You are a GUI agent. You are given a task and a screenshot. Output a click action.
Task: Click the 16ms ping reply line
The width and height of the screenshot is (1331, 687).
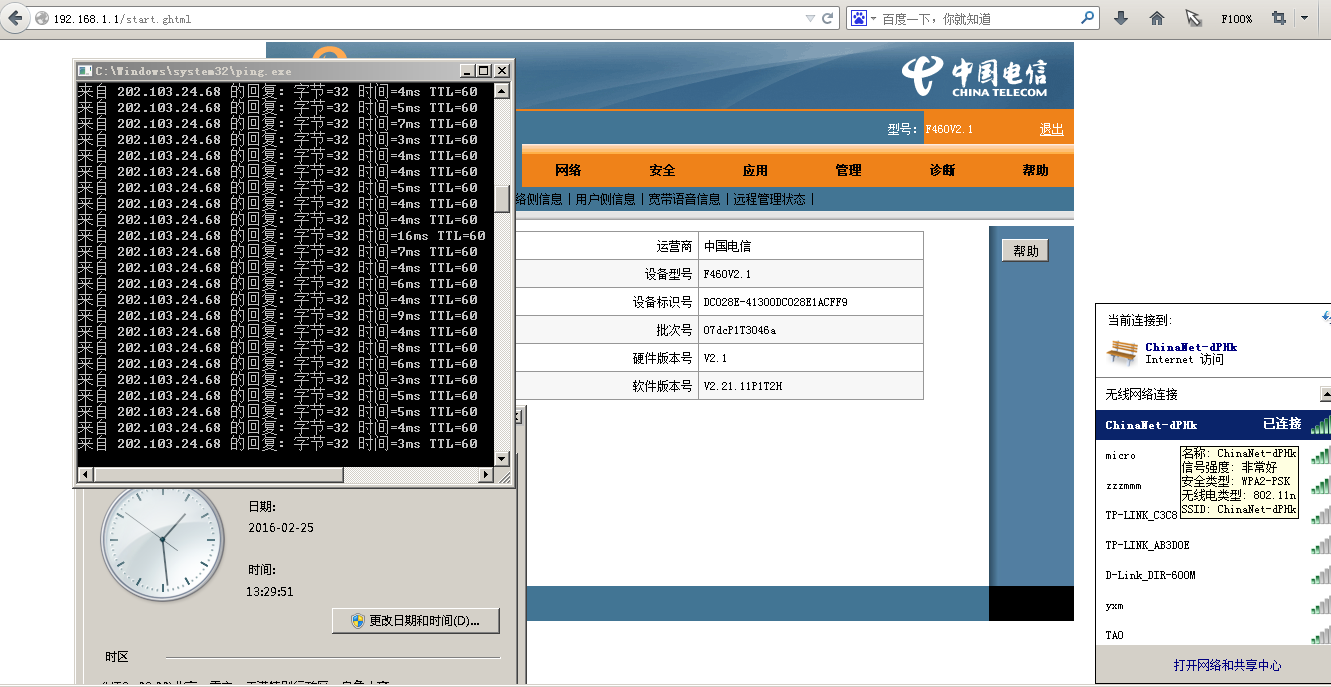[282, 236]
